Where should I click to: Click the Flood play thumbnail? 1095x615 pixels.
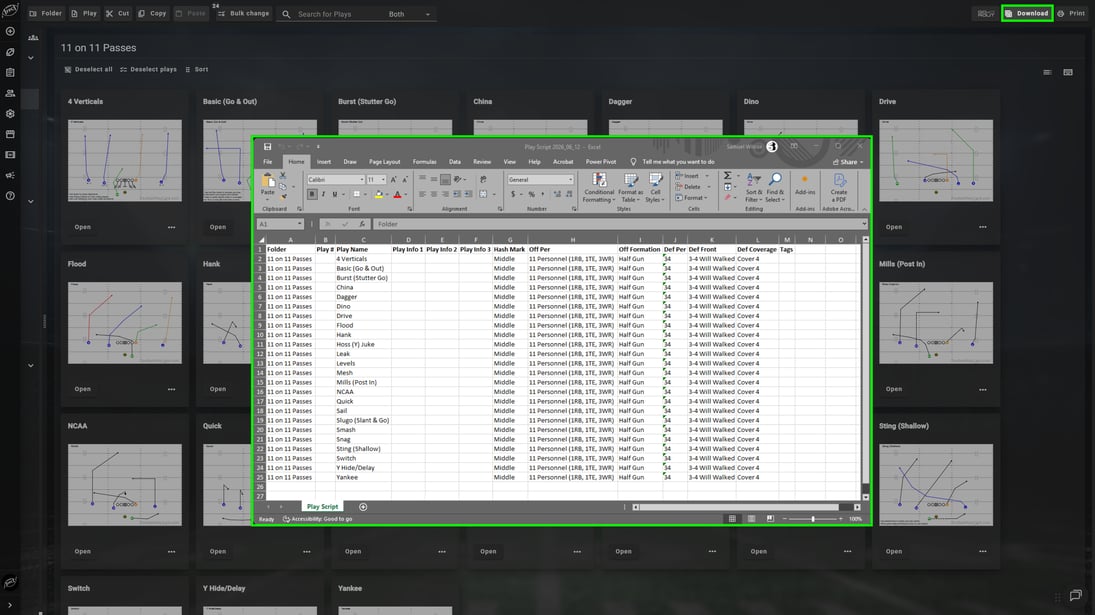[x=124, y=323]
